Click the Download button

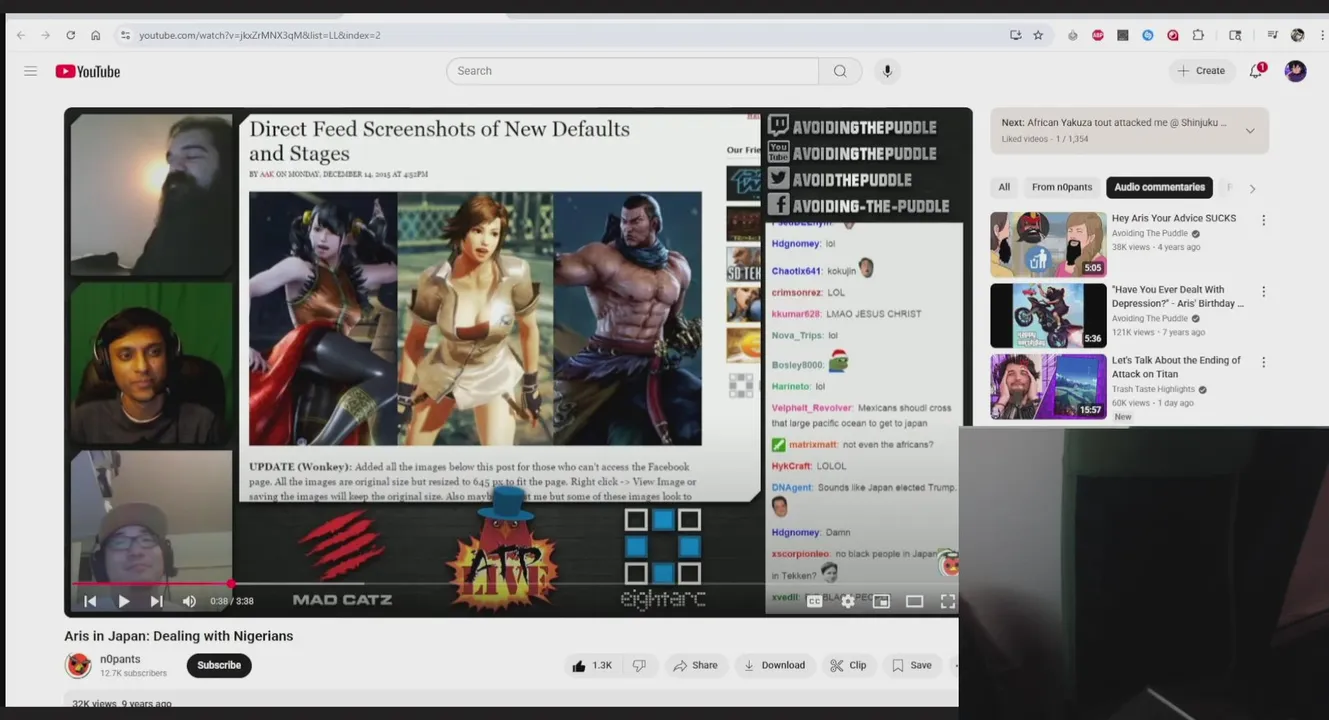(774, 665)
